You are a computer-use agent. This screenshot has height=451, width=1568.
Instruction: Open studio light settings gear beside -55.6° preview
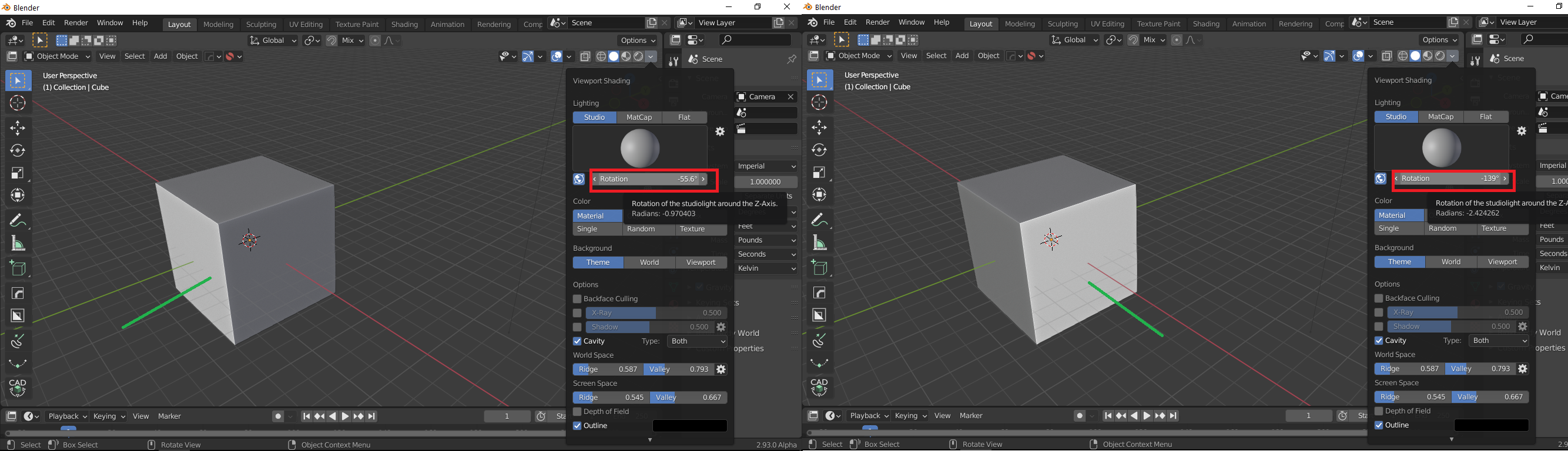720,132
